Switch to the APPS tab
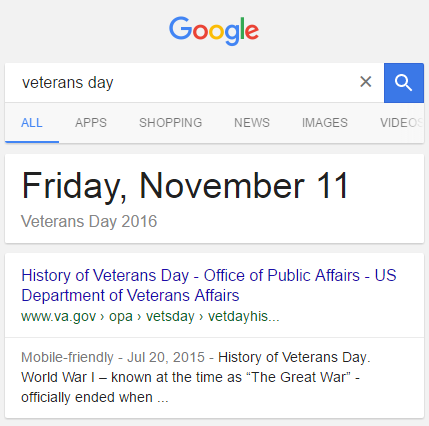 point(91,123)
